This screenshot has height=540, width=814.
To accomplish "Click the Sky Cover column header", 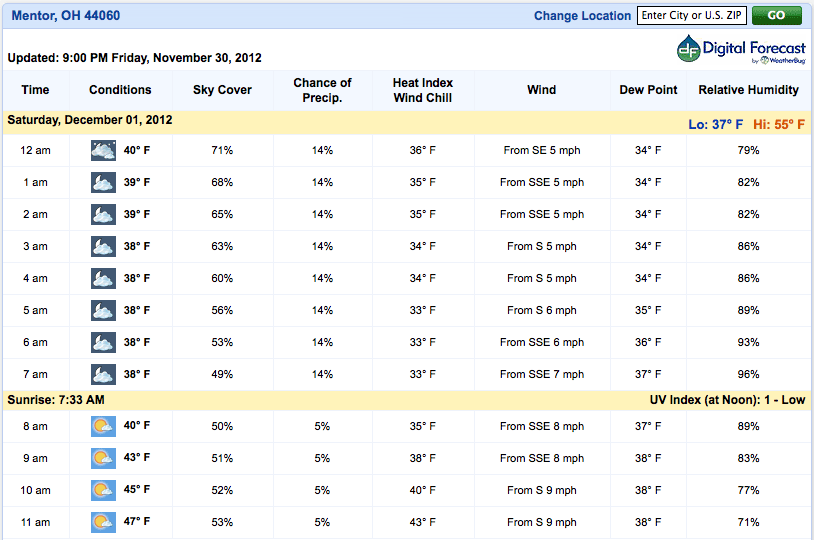I will (222, 90).
